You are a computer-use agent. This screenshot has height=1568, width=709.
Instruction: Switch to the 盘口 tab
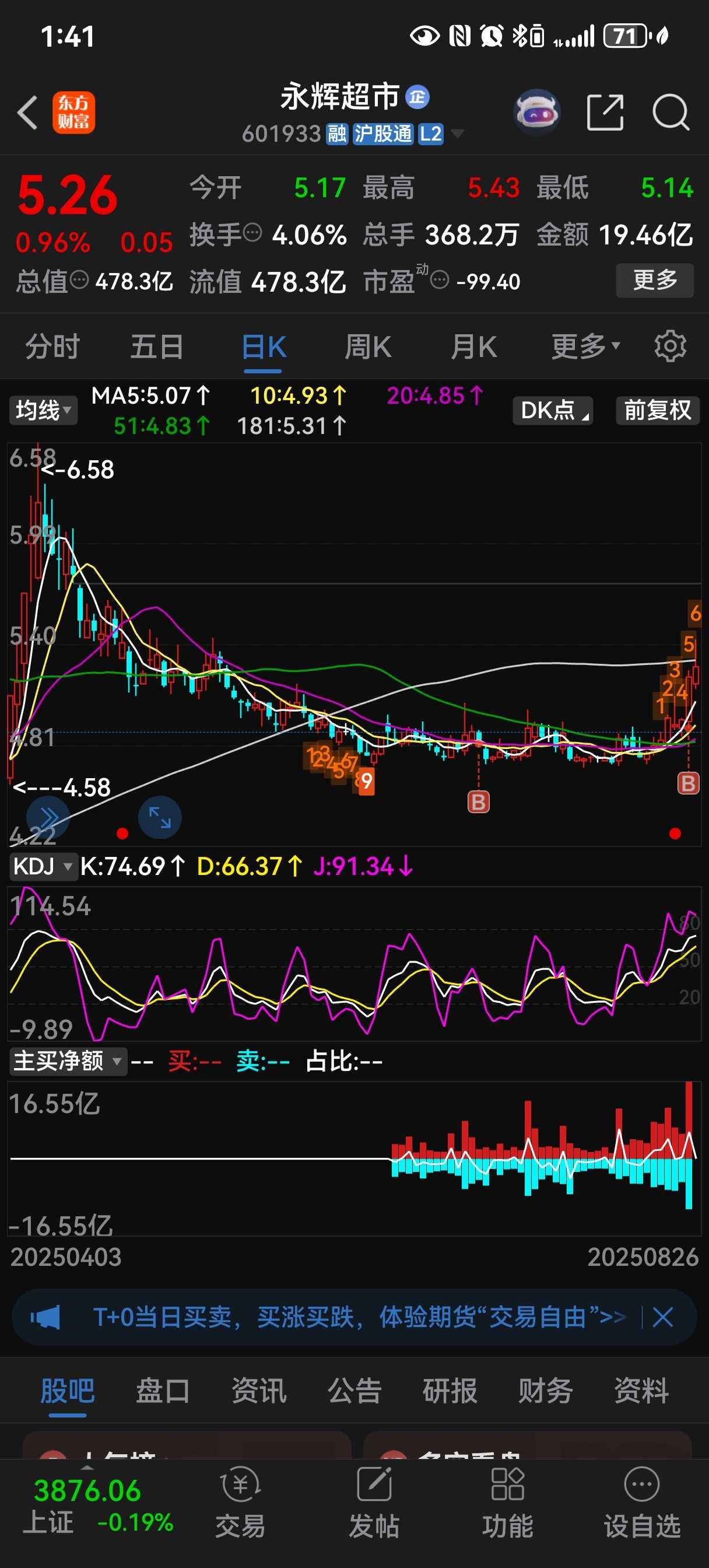click(x=163, y=1391)
